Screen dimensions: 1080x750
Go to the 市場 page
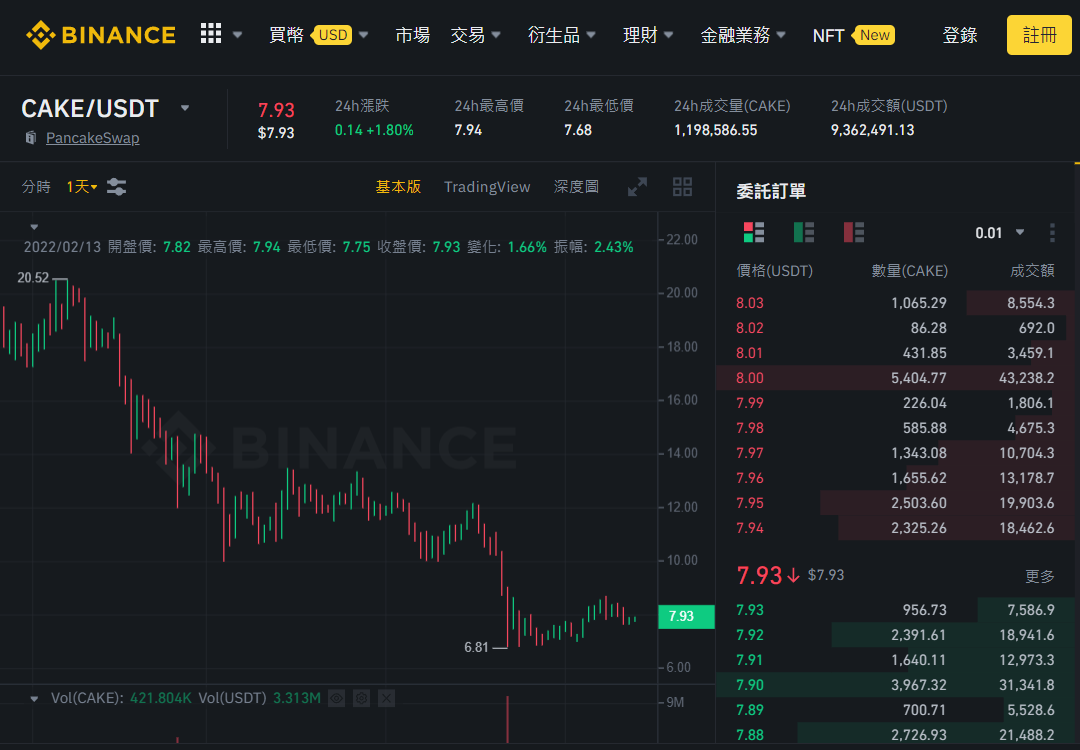(413, 34)
